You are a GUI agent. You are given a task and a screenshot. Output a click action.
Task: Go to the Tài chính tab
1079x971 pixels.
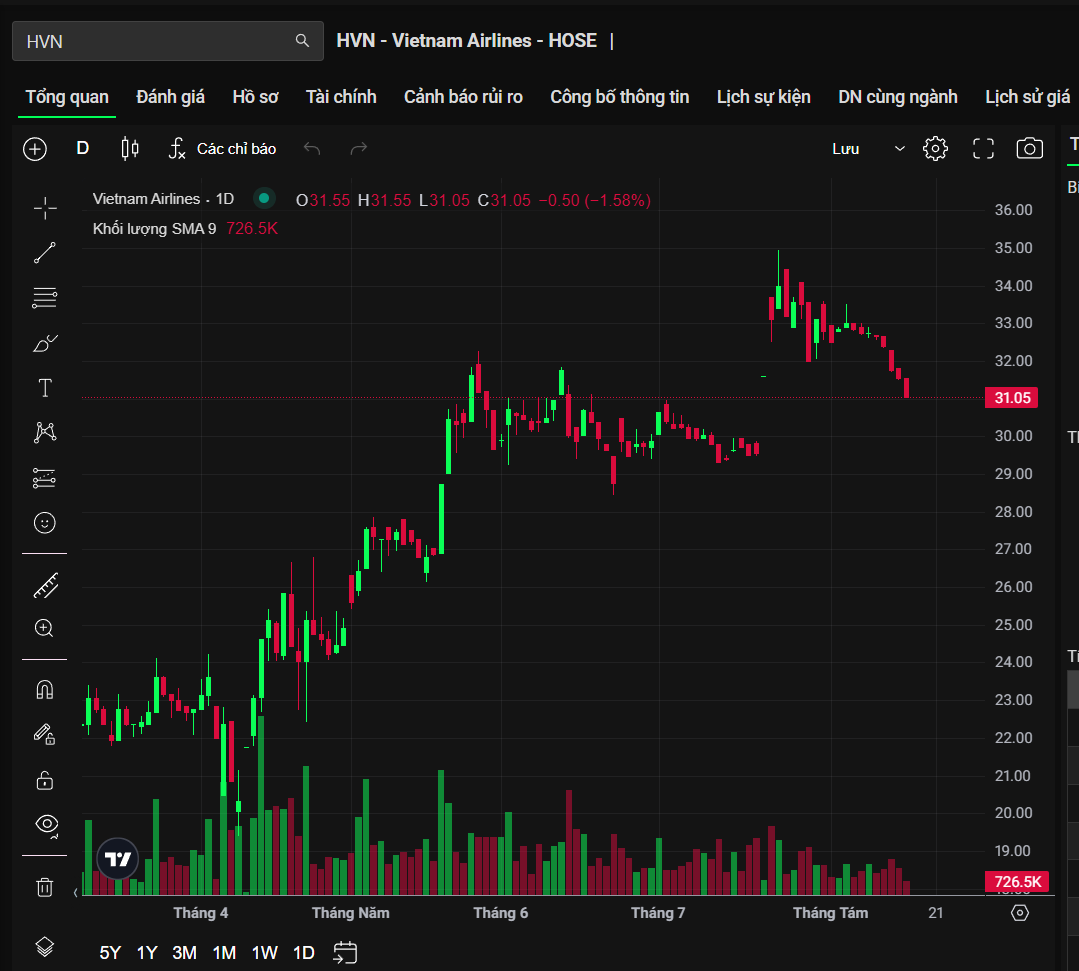tap(341, 97)
